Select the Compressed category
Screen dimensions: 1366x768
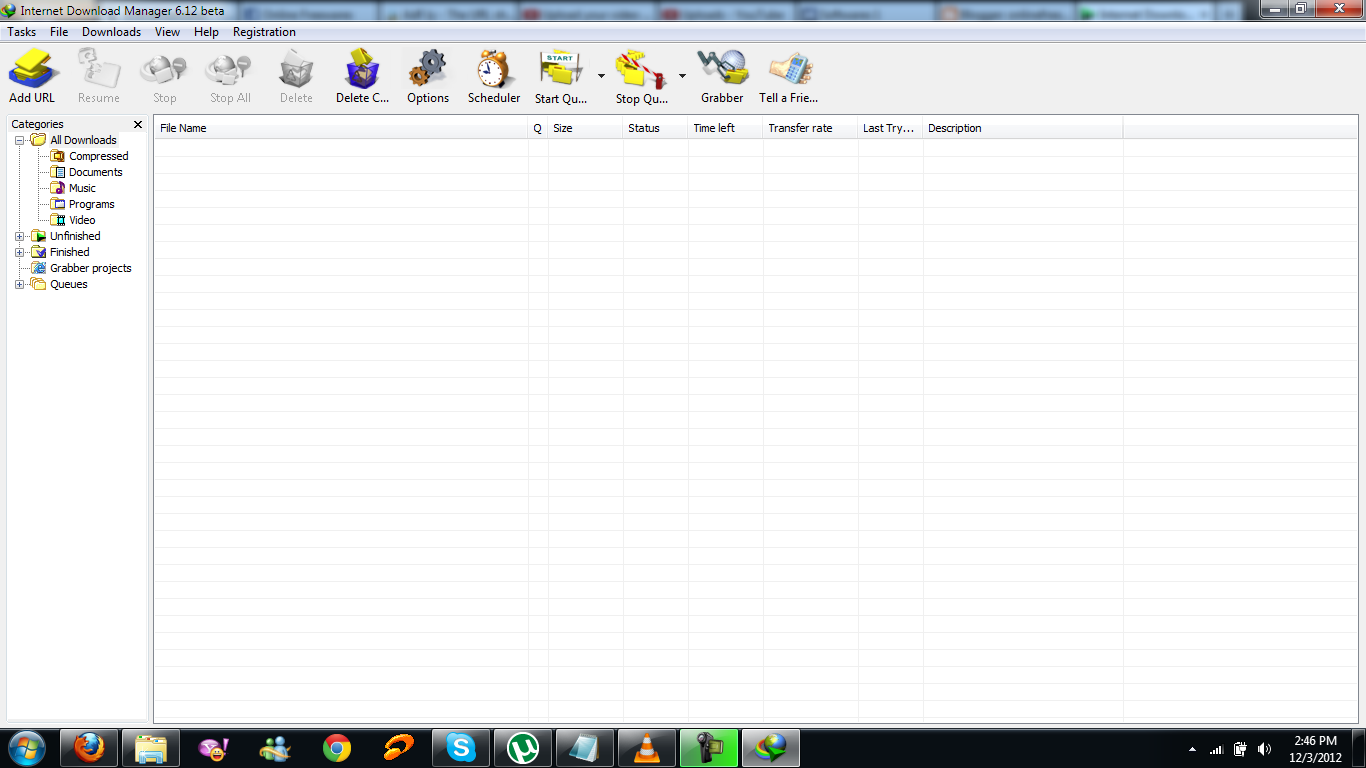(x=97, y=155)
